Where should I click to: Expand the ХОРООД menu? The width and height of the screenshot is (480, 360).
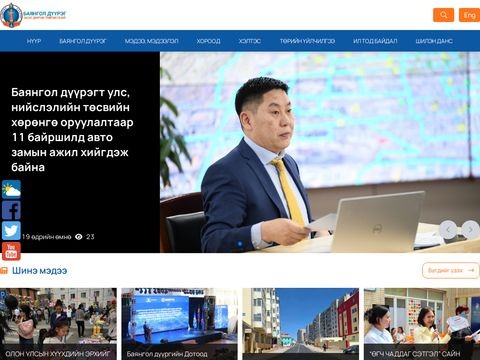point(208,41)
